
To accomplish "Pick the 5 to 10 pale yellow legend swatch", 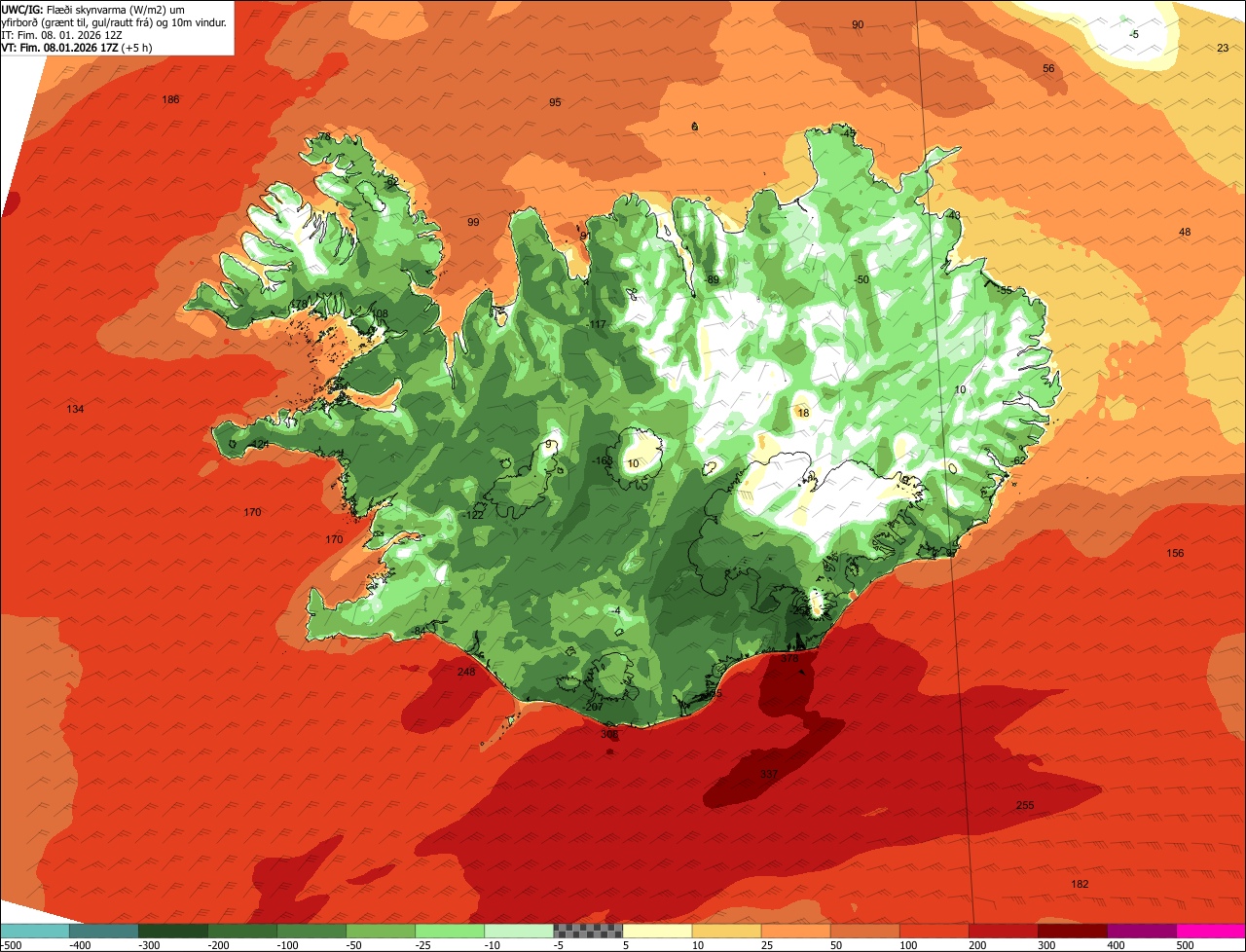I will (657, 931).
